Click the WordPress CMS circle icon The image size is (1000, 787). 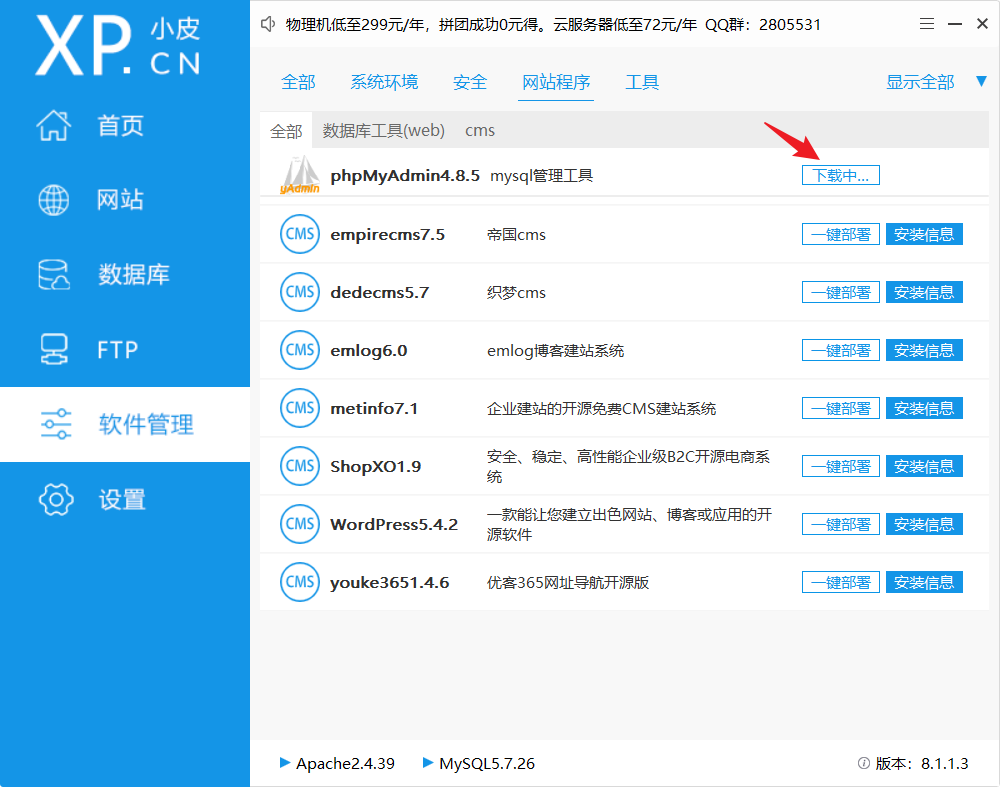[x=299, y=524]
